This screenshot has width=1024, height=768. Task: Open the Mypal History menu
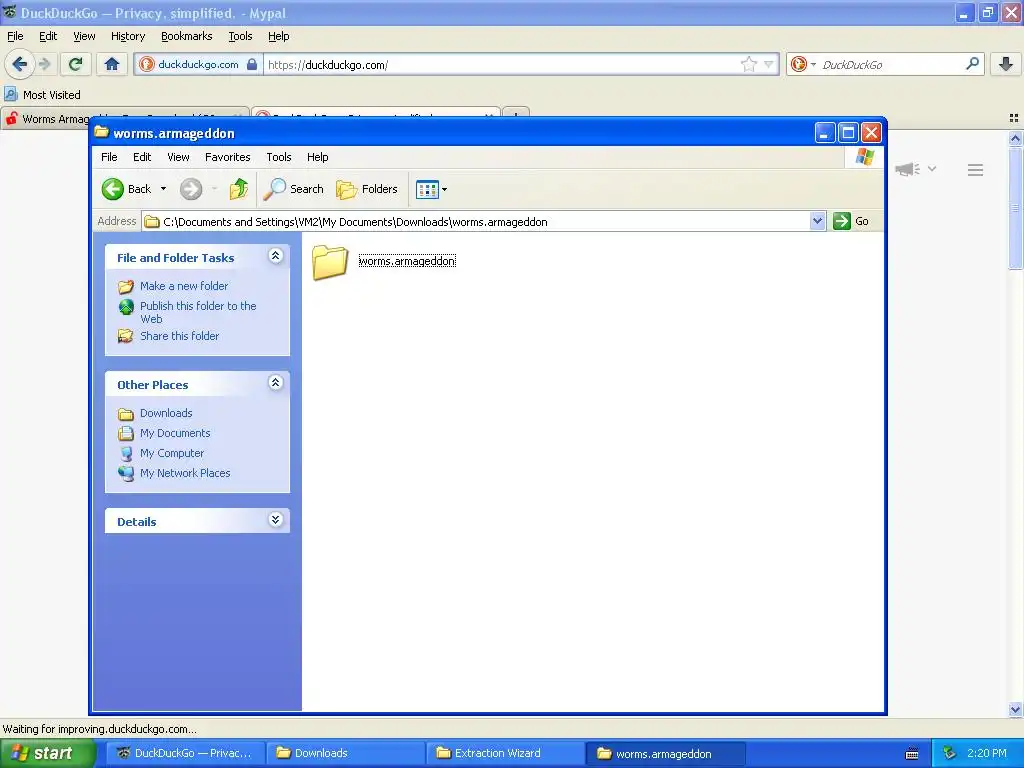click(127, 36)
